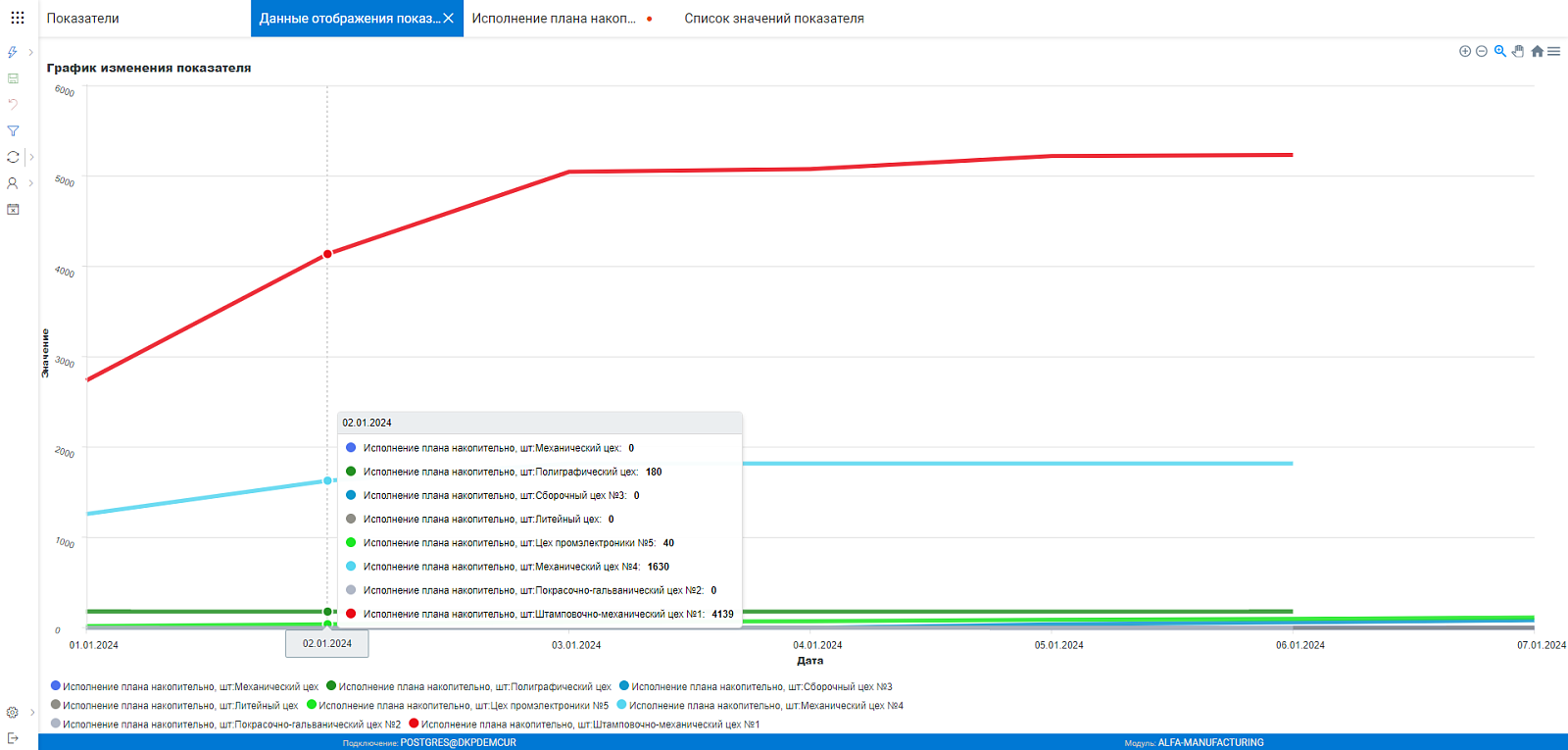Open the chart hamburger menu

1554,51
